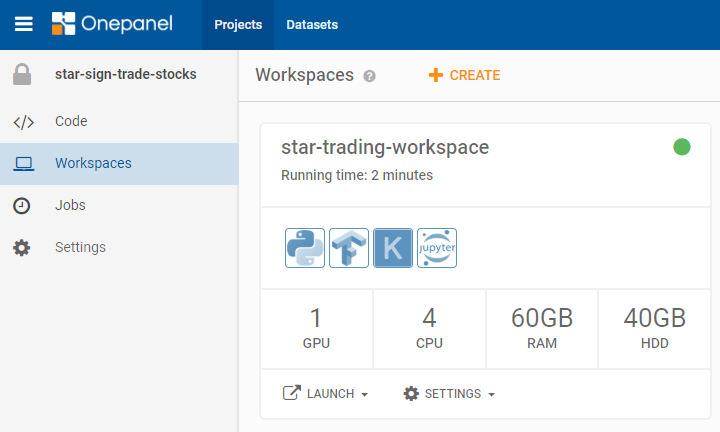The image size is (720, 432).
Task: Click the Onepanel logo
Action: 111,24
